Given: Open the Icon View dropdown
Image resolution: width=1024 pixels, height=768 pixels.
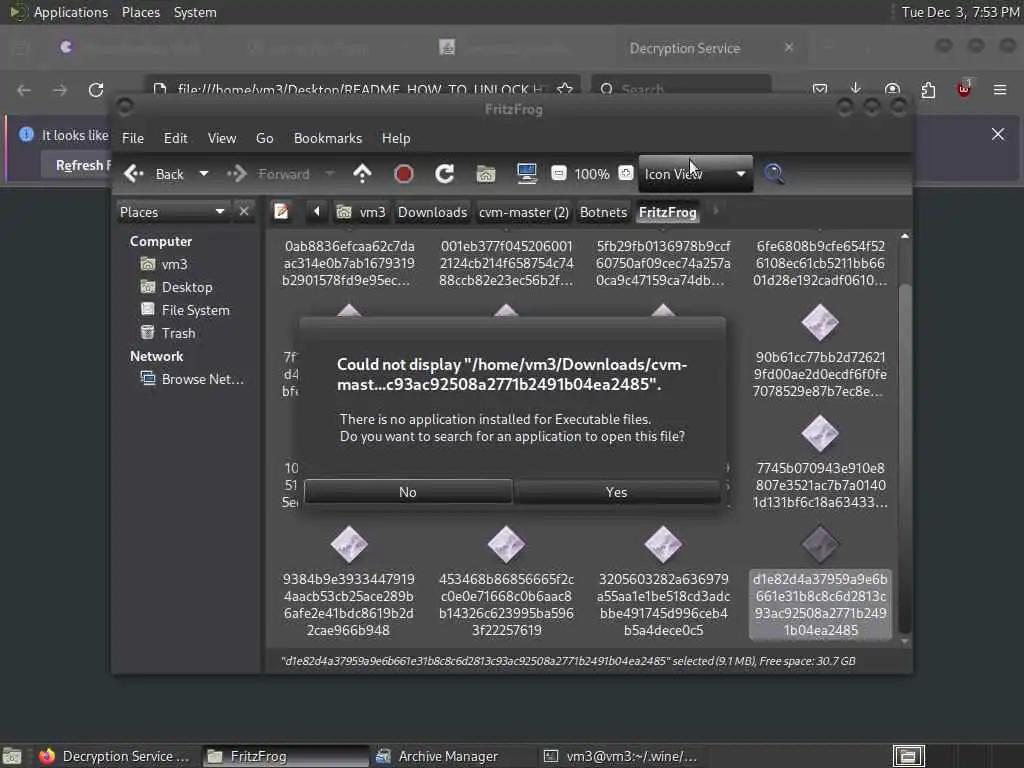Looking at the screenshot, I should coord(696,174).
